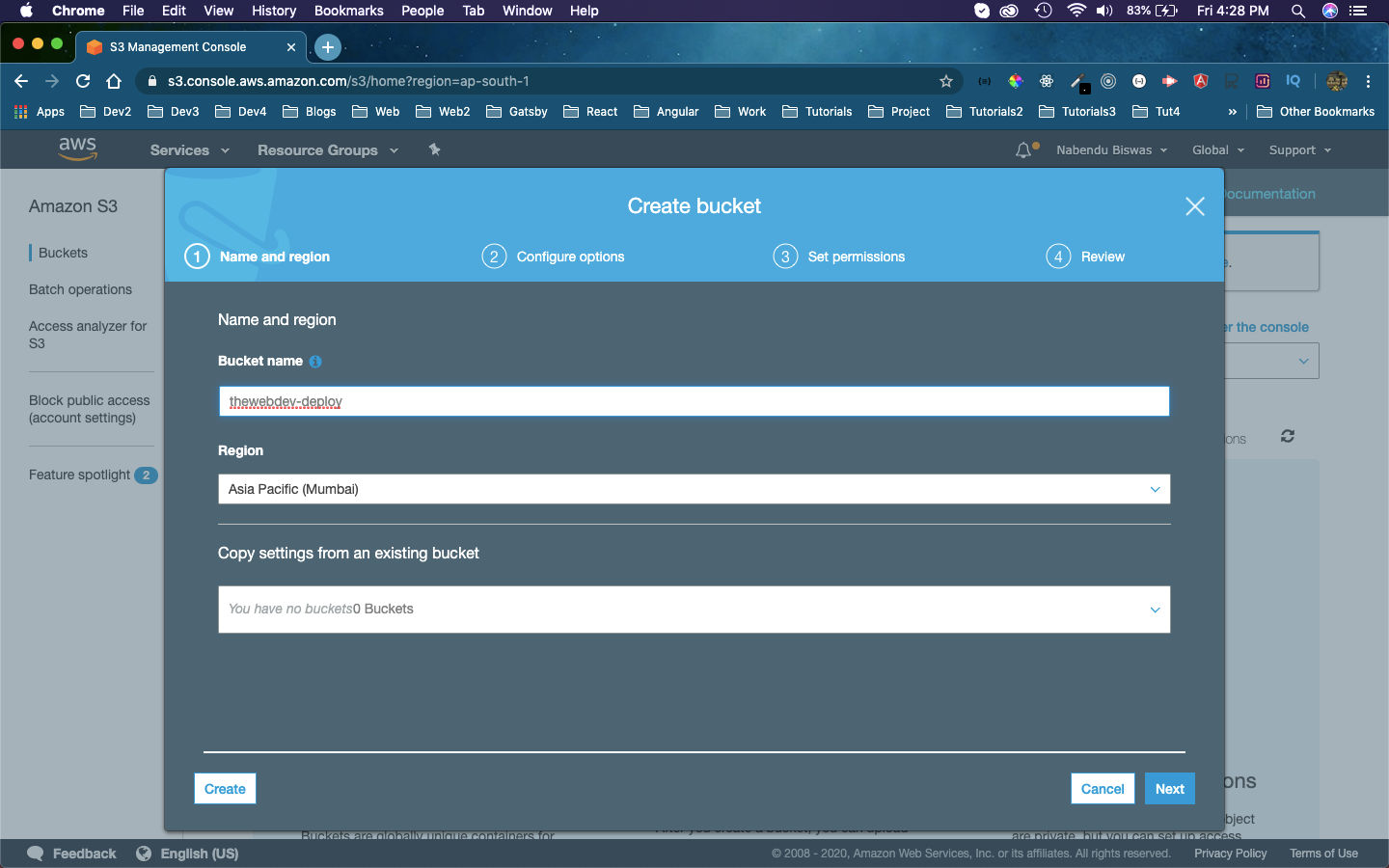Click the refresh icon behind the dialog
1389x868 pixels.
1287,436
